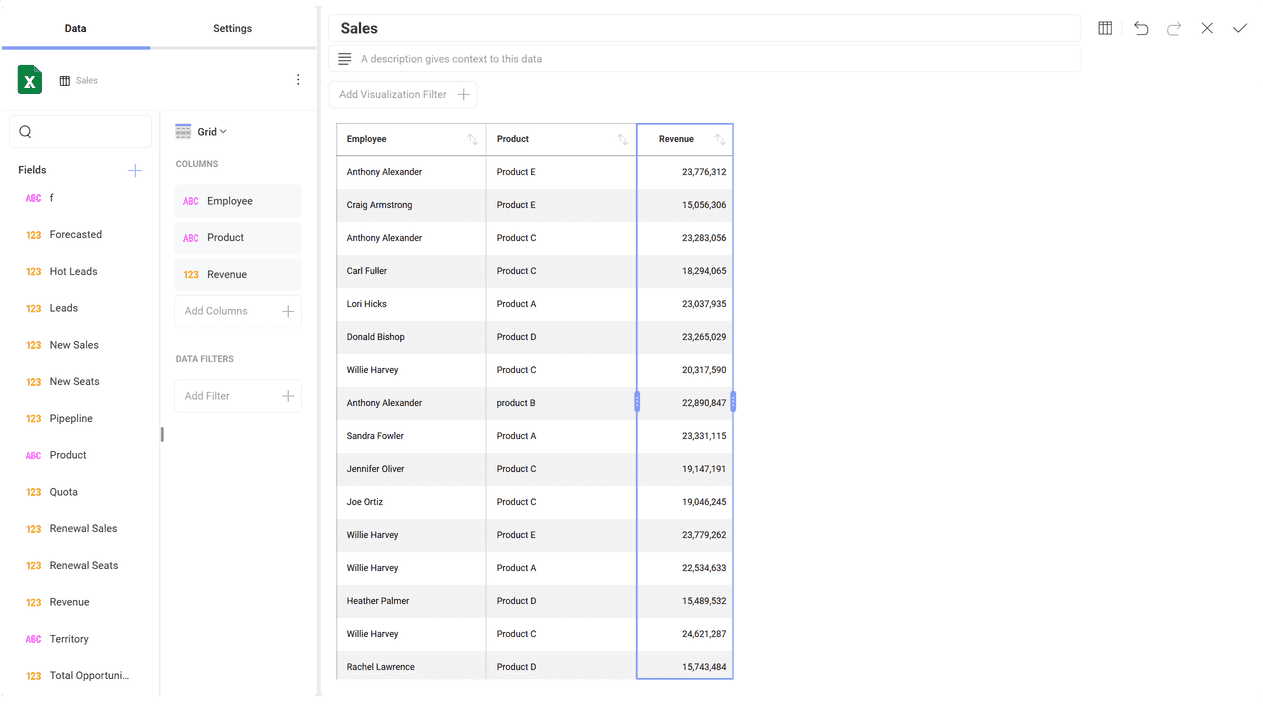
Task: Click the fields search box
Action: (80, 131)
